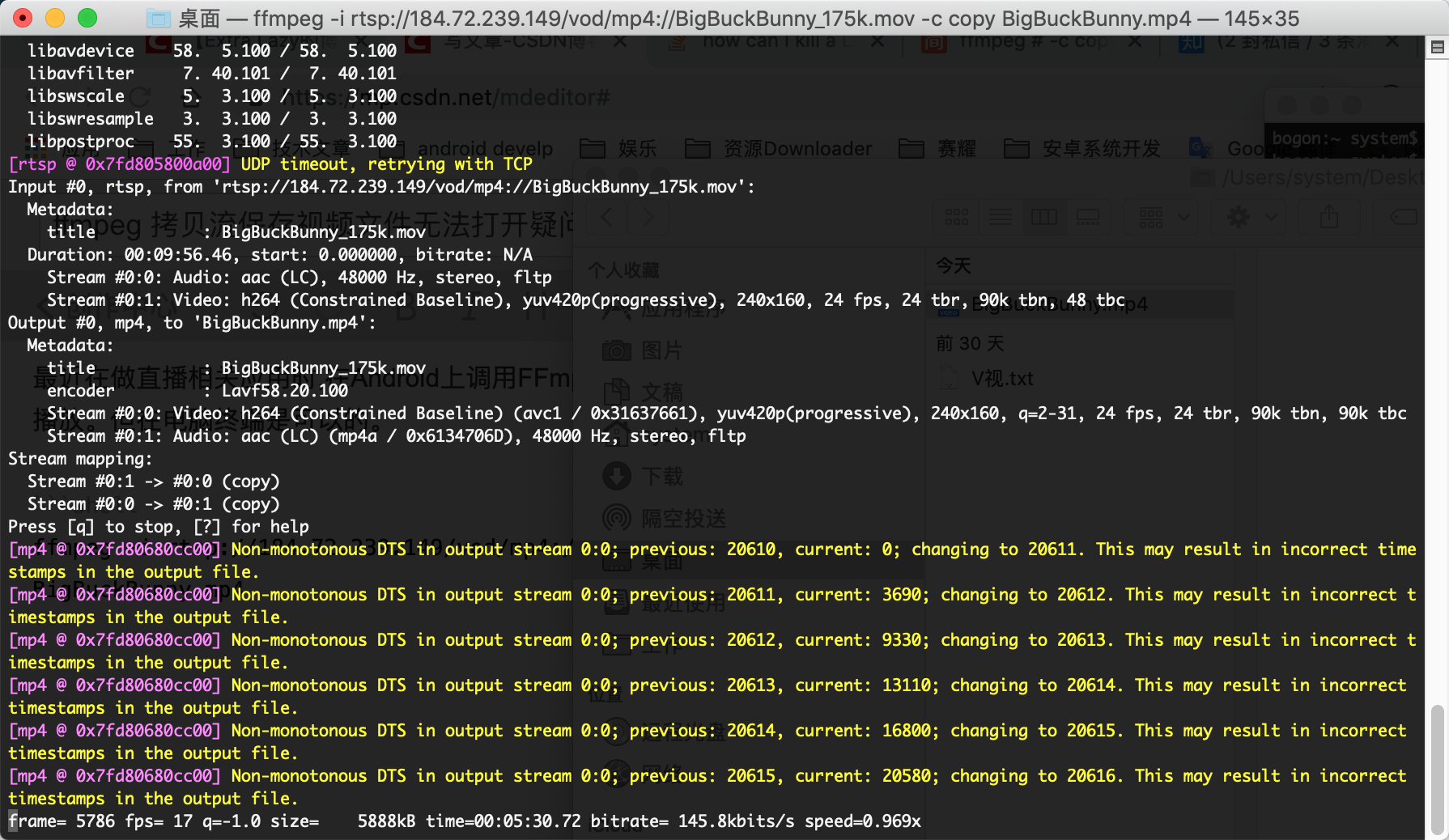Click the 'Output #0, mp4, to BigBuckBunny.mp4' line
The height and width of the screenshot is (840, 1449).
click(192, 322)
